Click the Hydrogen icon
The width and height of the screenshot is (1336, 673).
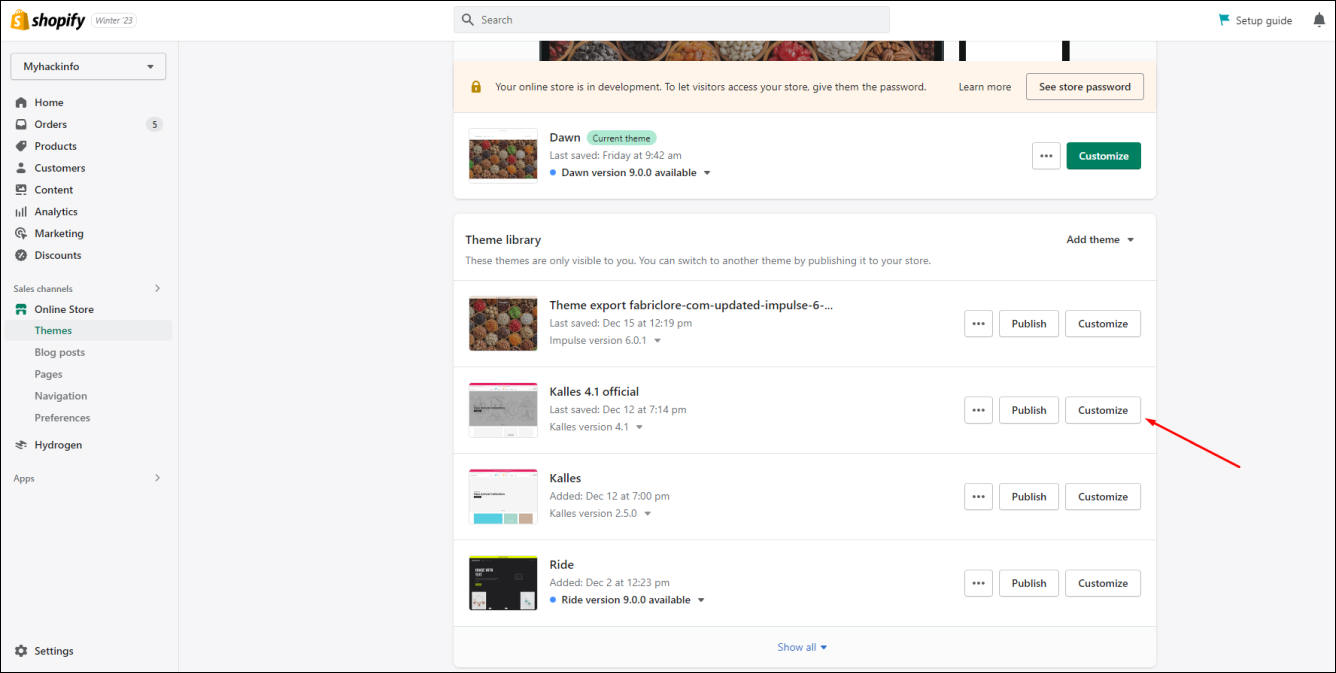[x=21, y=445]
